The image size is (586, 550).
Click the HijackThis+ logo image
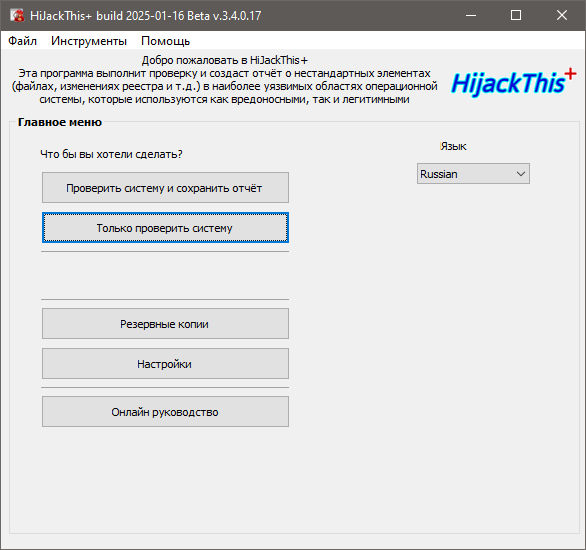point(513,82)
